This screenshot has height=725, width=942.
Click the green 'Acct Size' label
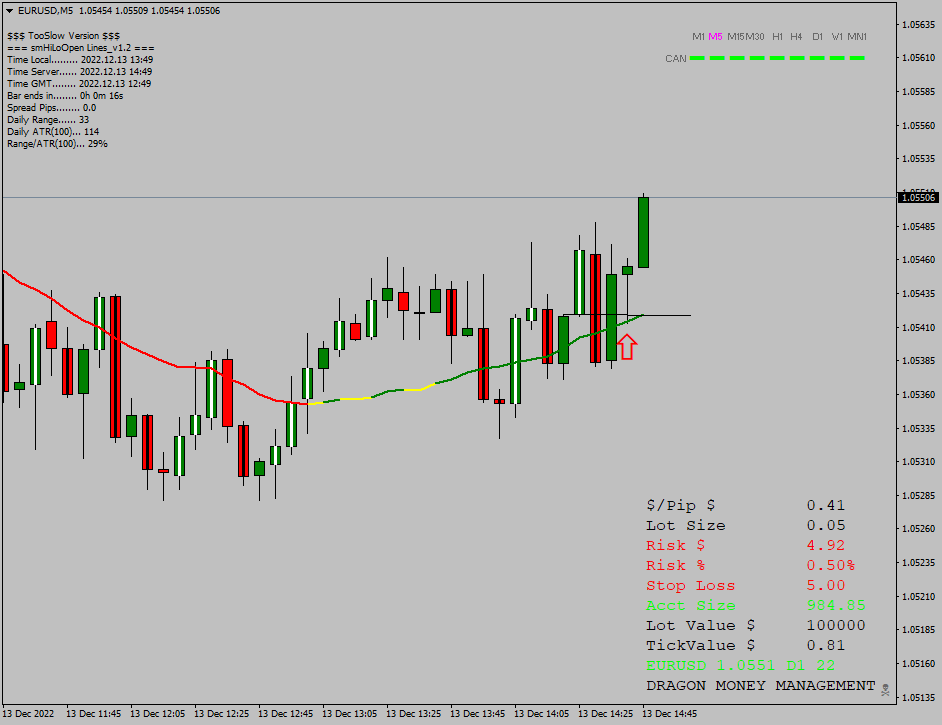click(690, 605)
